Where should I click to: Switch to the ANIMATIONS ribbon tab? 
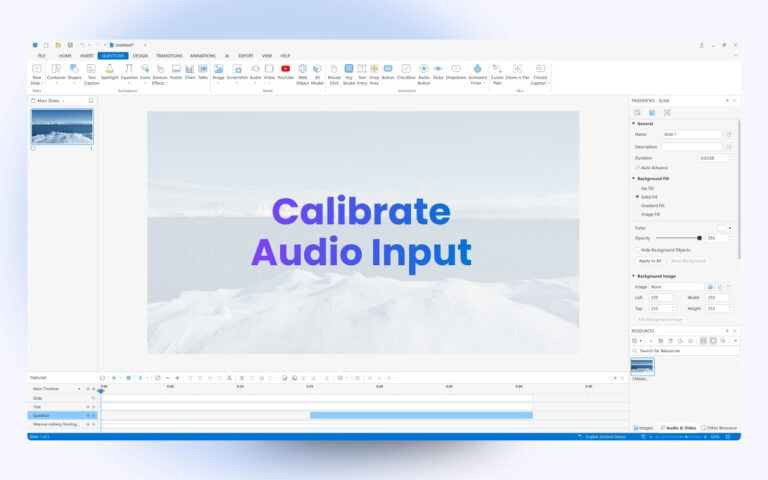(x=203, y=56)
